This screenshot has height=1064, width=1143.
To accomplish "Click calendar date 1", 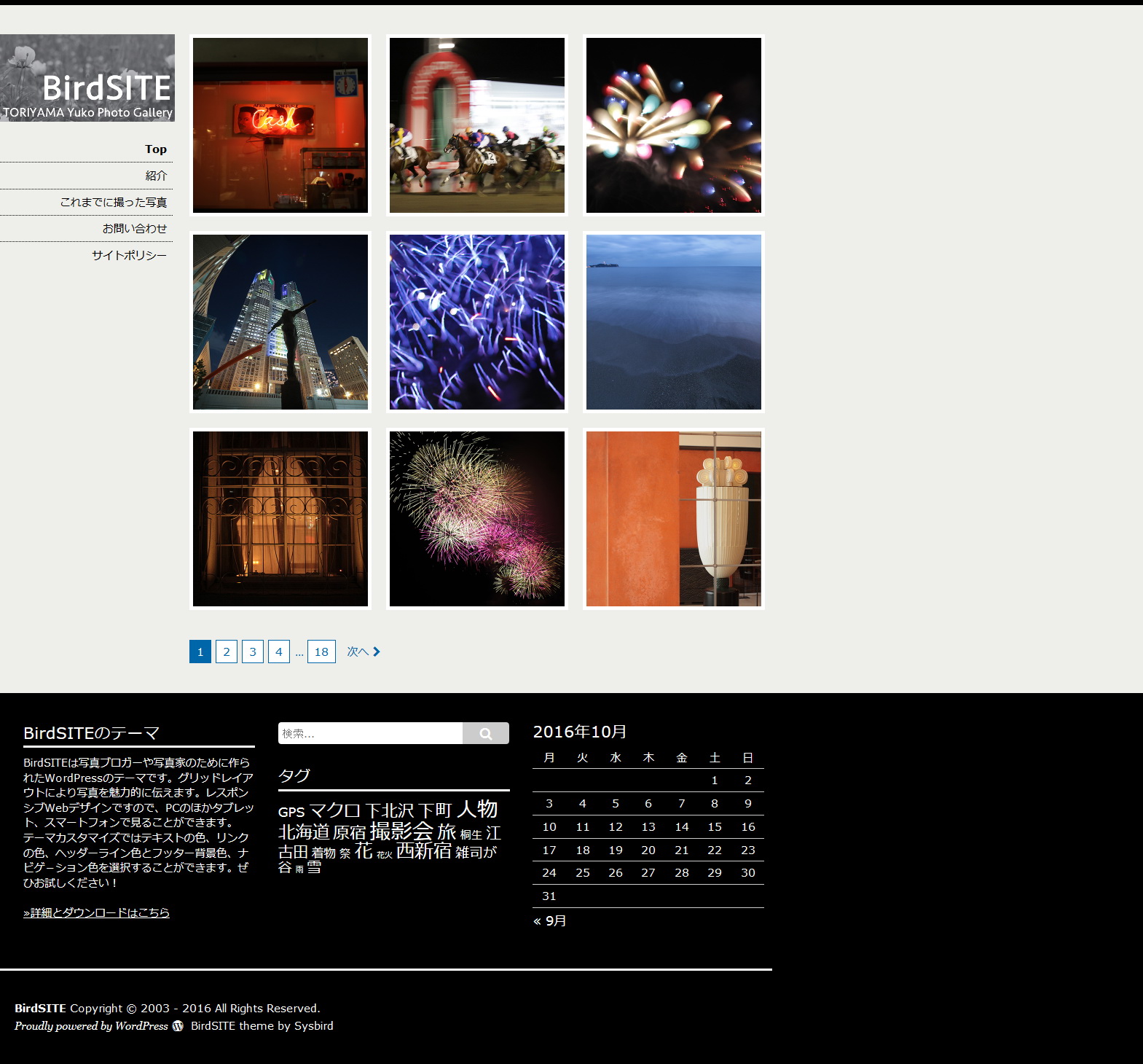I will (x=715, y=780).
